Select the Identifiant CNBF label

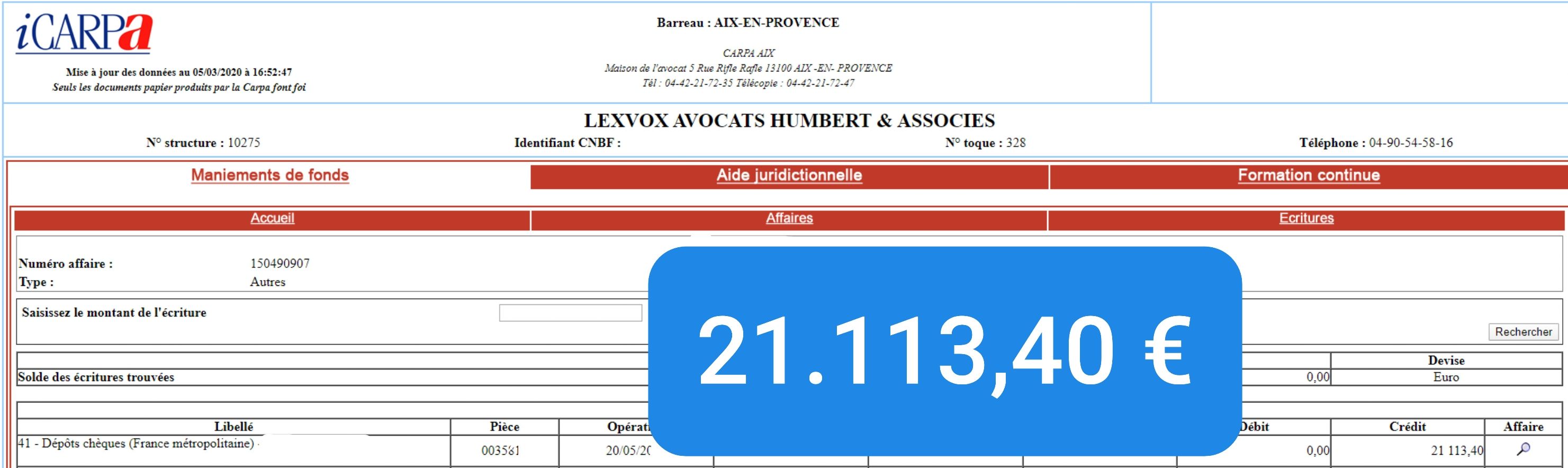click(x=567, y=143)
